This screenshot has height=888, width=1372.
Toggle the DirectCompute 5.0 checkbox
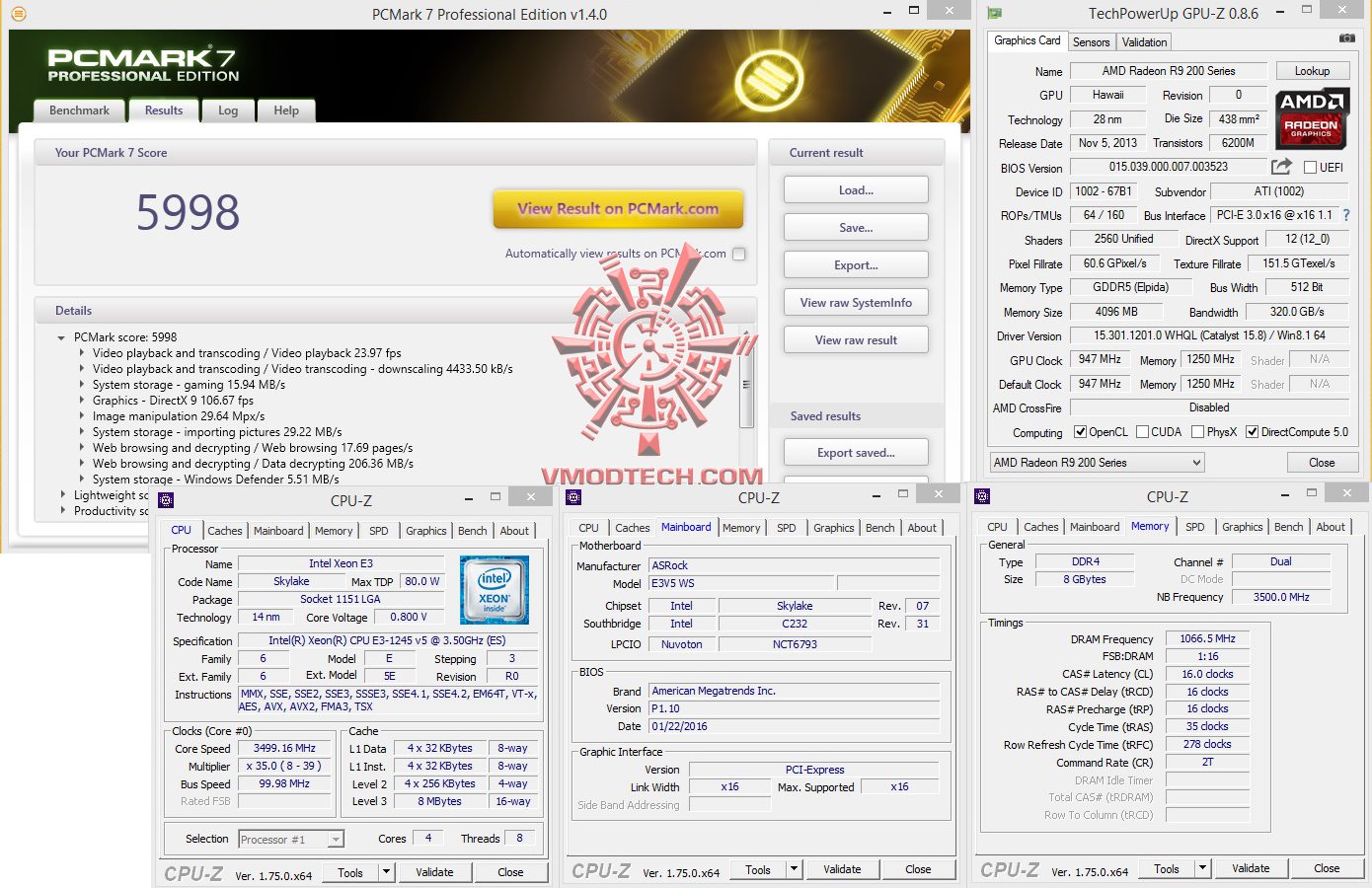(1252, 432)
